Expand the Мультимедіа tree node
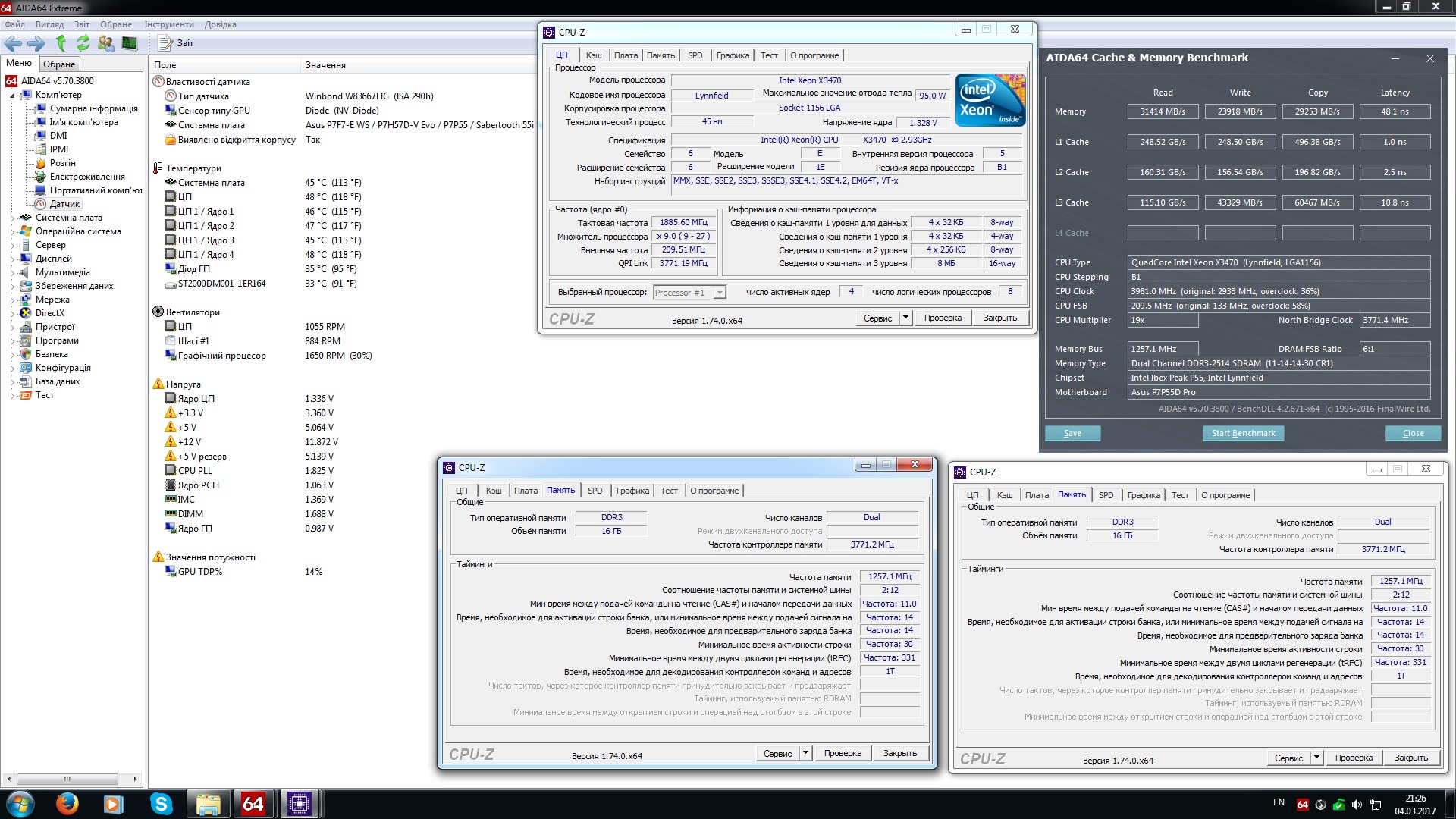Screen dimensions: 1456x819 [x=12, y=273]
